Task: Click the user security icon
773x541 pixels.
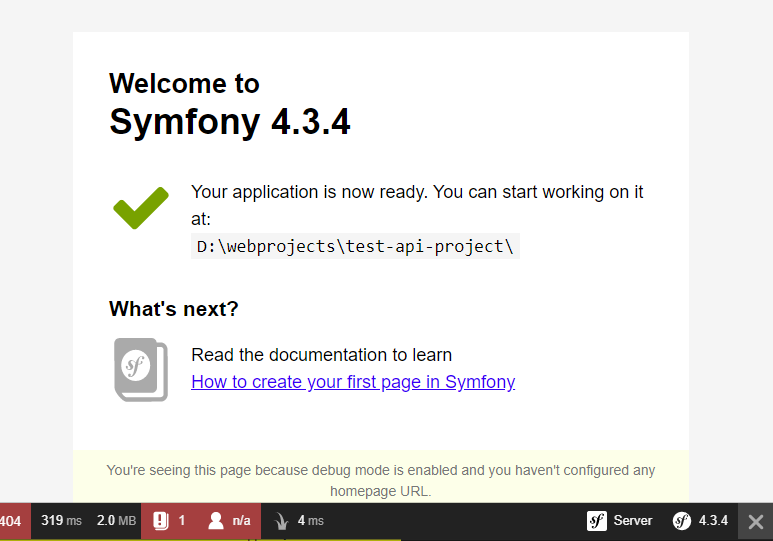Action: (x=215, y=521)
